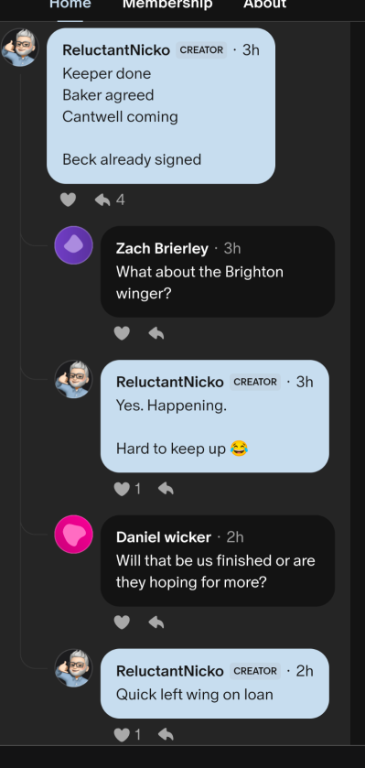Like the "Yes. Happening." reply

[x=127, y=489]
